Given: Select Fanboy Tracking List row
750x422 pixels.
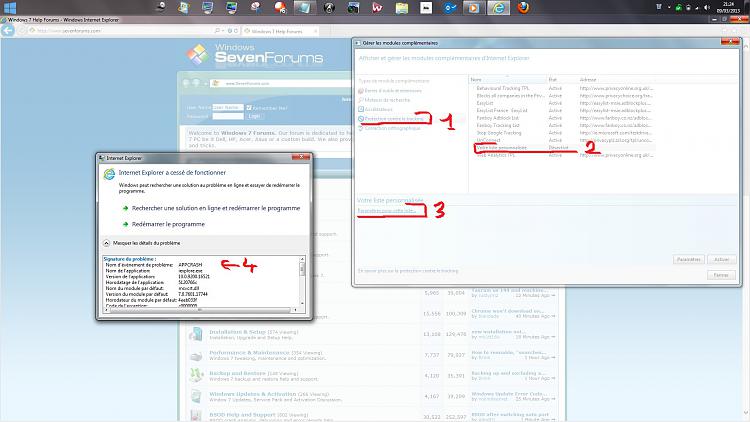Looking at the screenshot, I should [564, 125].
